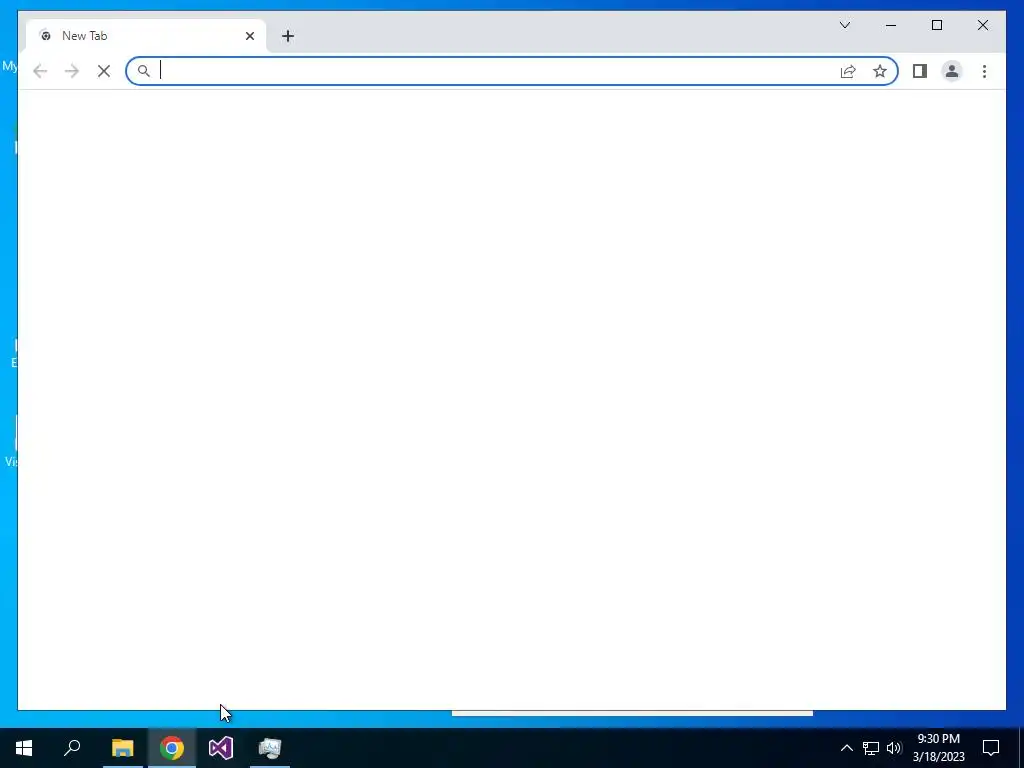Open Visual Studio from taskbar

[x=221, y=748]
